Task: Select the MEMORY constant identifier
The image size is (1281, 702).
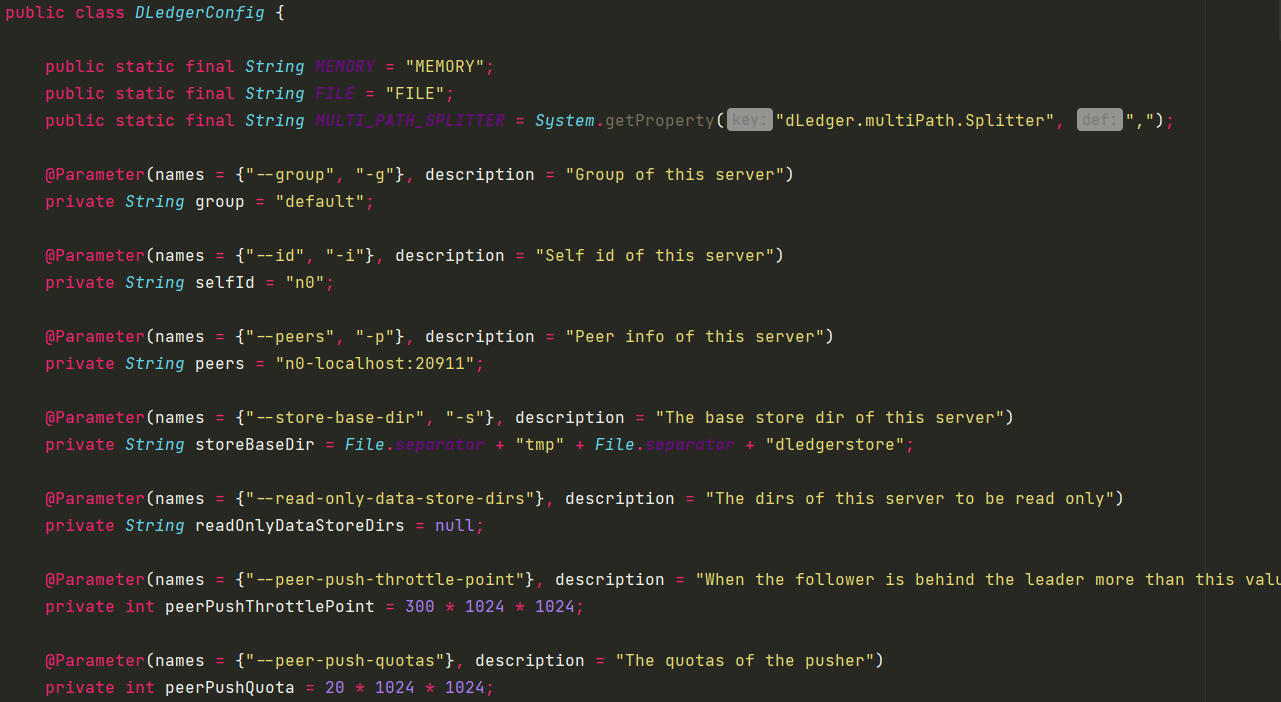Action: pos(344,66)
